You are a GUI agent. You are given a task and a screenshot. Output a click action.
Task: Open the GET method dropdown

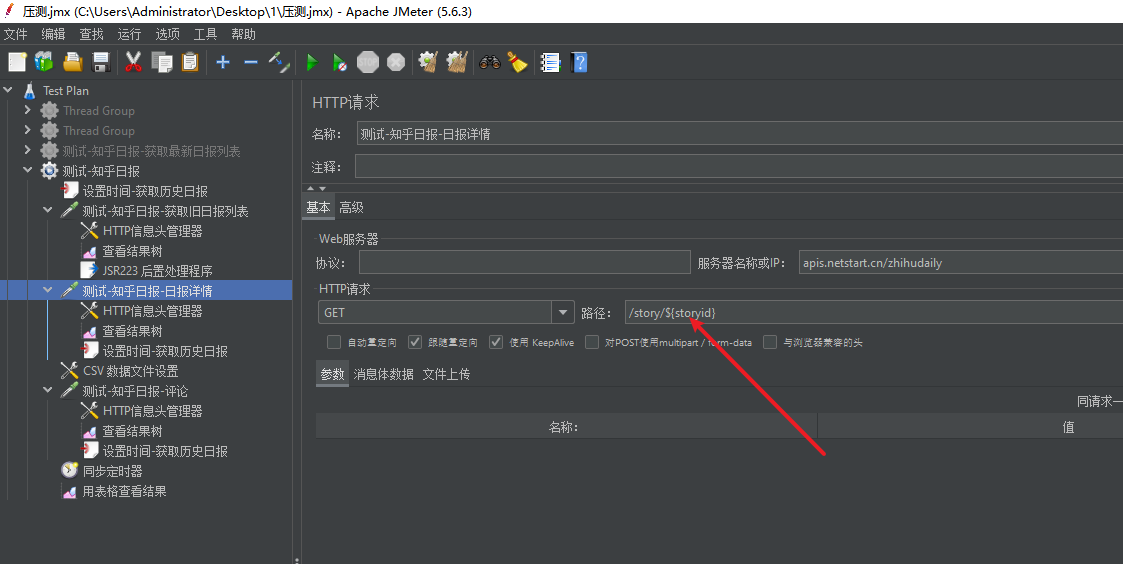click(x=562, y=312)
